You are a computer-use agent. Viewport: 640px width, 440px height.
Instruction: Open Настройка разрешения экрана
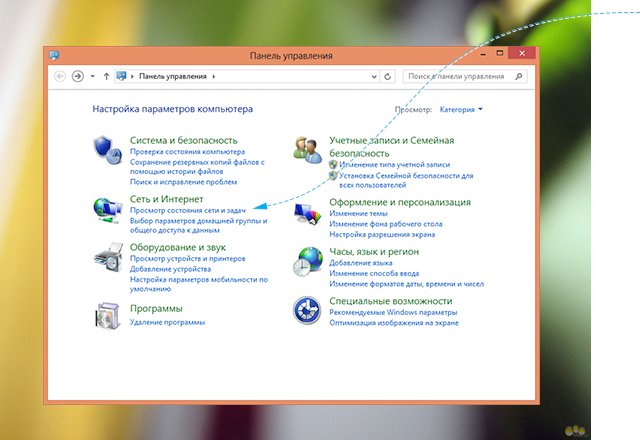(382, 235)
